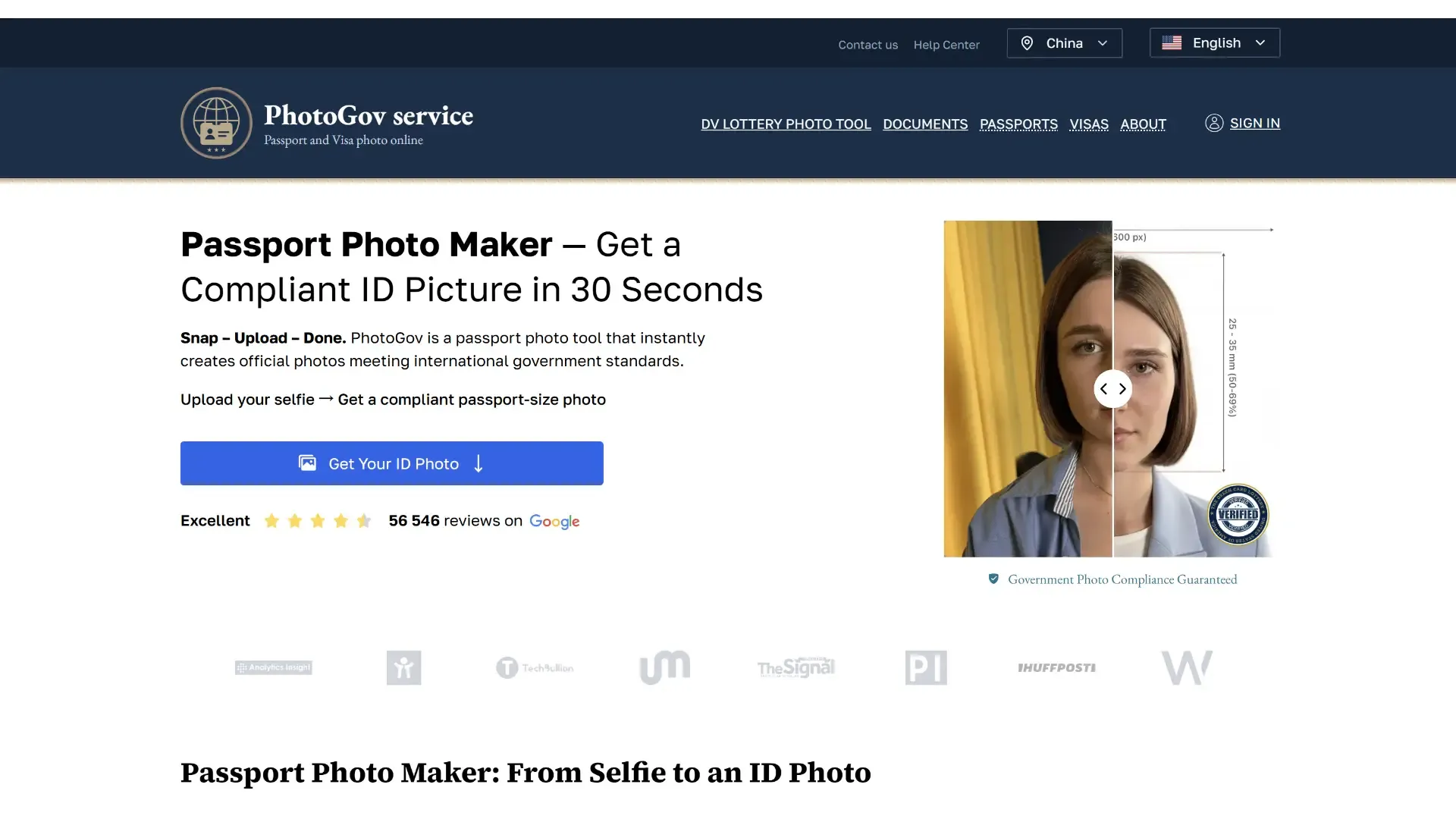Viewport: 1456px width, 819px height.
Task: Click the first gold rating star
Action: pyautogui.click(x=271, y=521)
